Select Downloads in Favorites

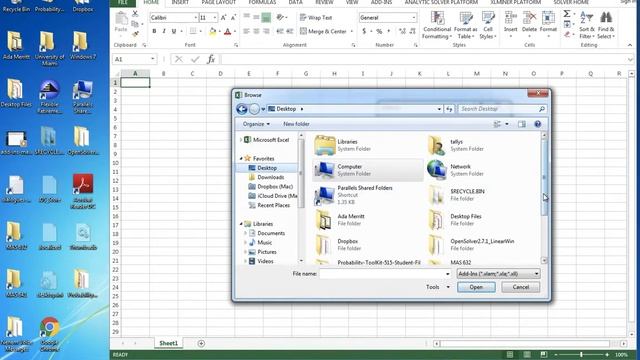(270, 178)
